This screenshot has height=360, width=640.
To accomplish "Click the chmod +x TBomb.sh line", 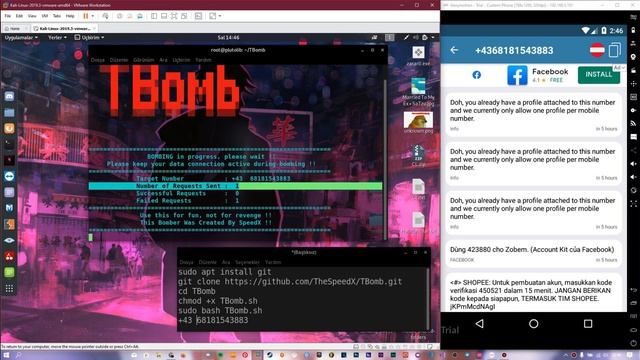I will click(x=218, y=301).
